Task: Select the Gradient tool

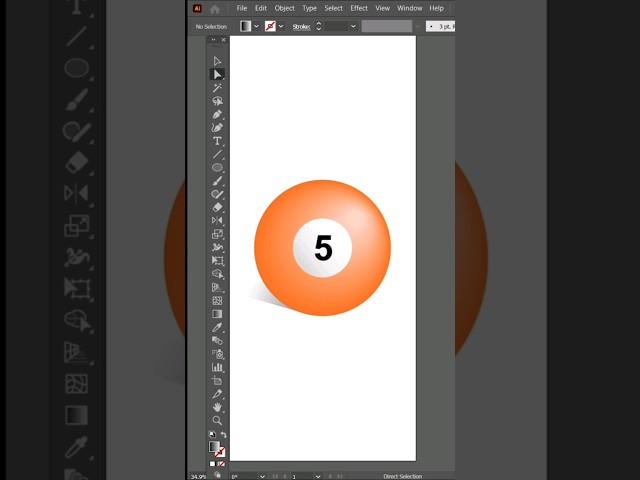Action: pos(217,314)
